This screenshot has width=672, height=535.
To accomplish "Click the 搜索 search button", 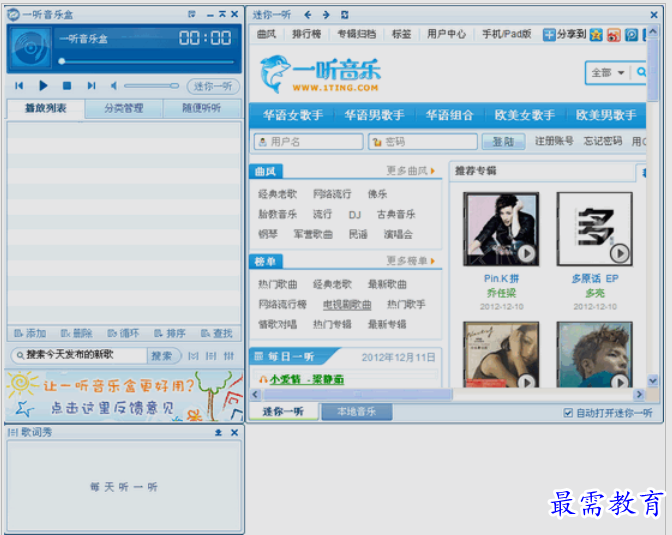I will [x=162, y=355].
